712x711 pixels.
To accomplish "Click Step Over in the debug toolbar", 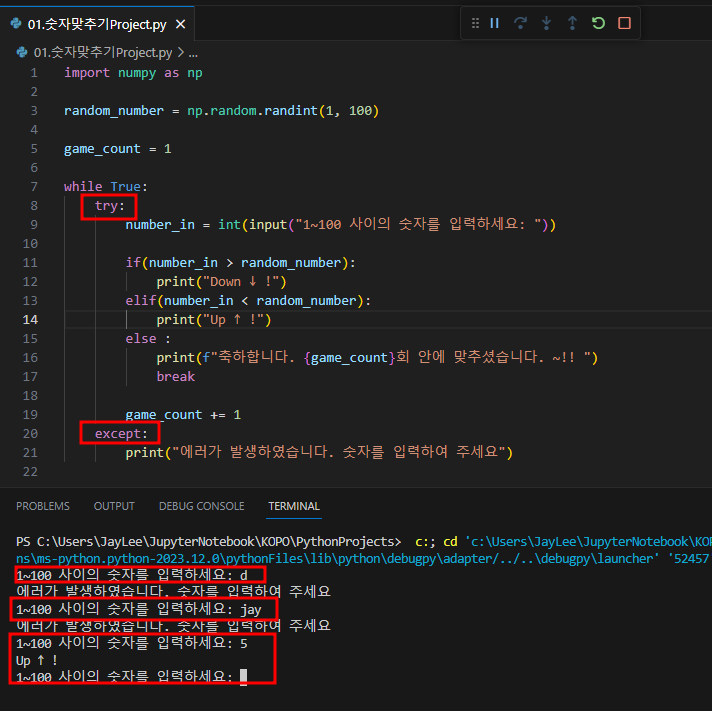I will (520, 23).
